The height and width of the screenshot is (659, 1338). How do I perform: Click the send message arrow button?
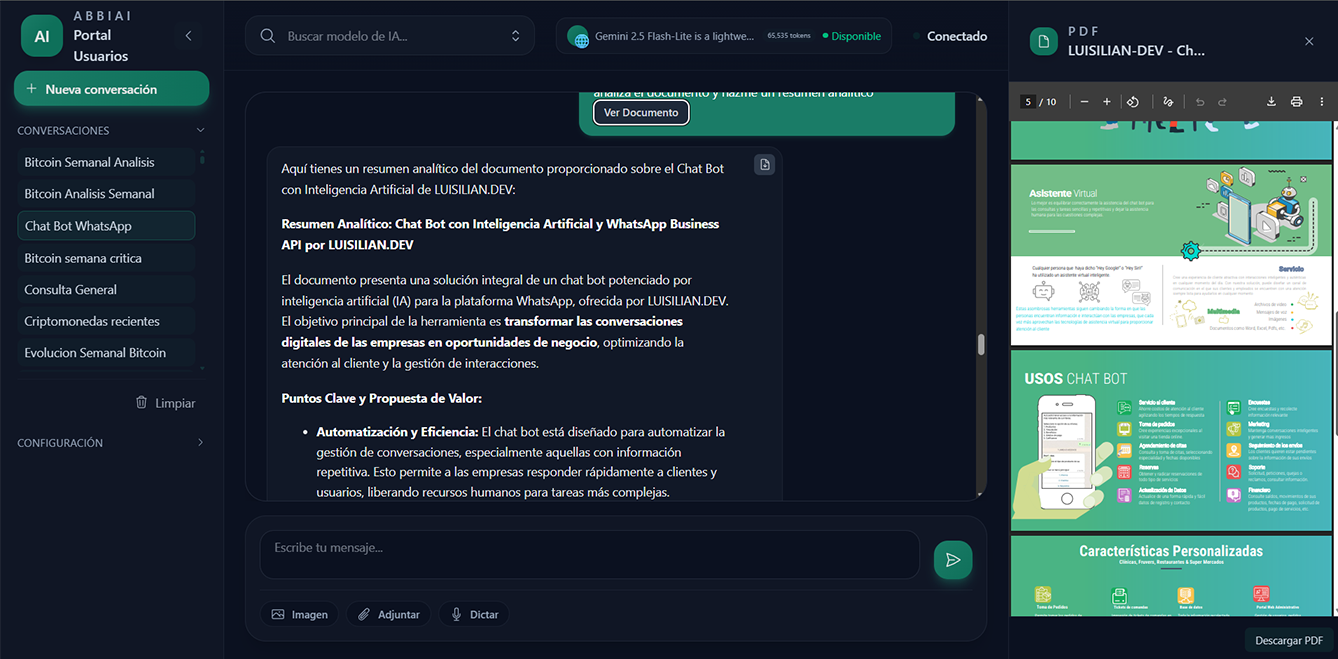click(x=952, y=560)
